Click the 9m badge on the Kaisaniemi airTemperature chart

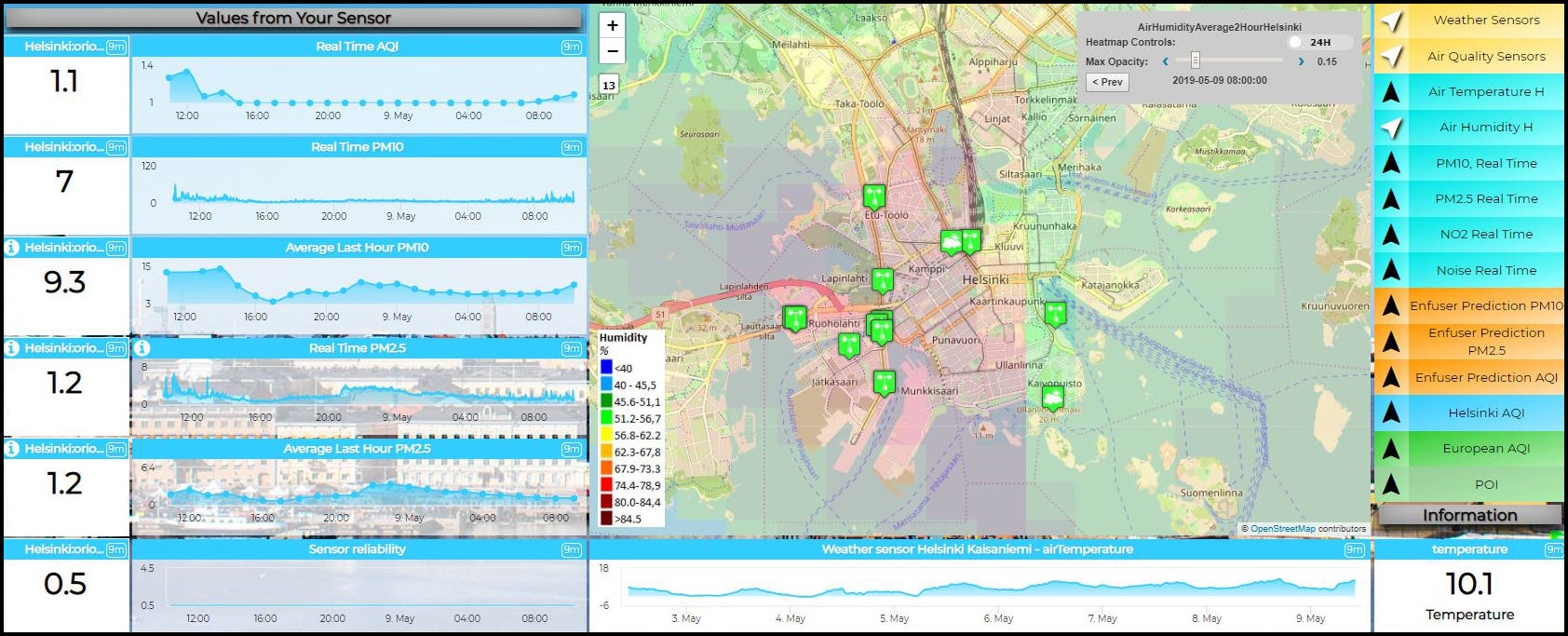1355,549
